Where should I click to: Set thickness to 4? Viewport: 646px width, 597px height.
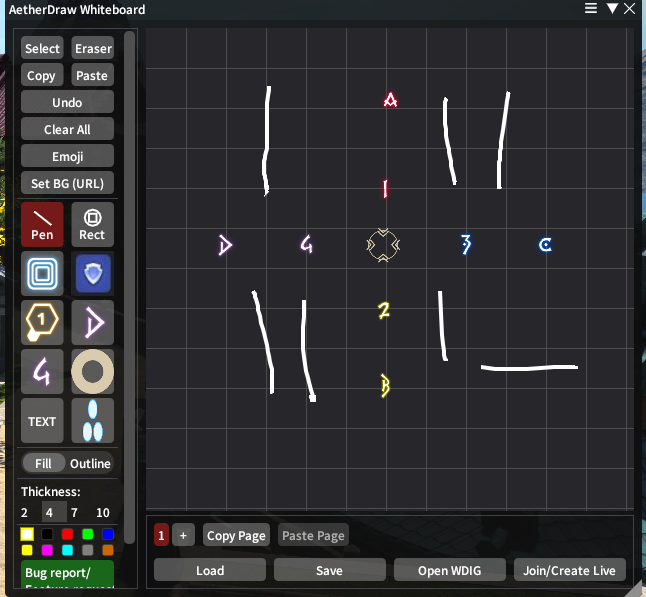click(x=49, y=513)
